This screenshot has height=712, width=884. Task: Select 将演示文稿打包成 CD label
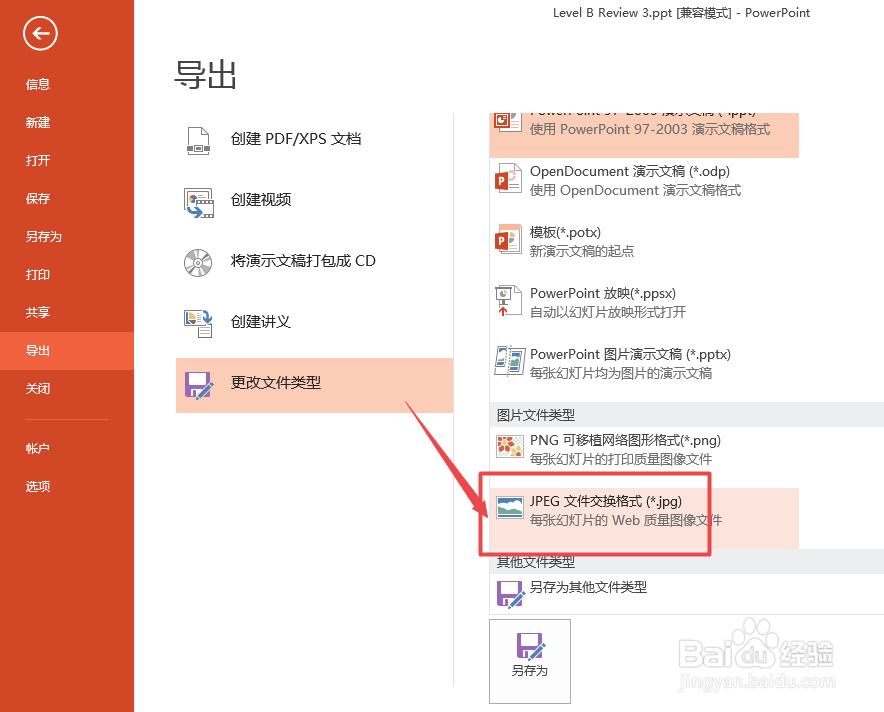tap(303, 260)
